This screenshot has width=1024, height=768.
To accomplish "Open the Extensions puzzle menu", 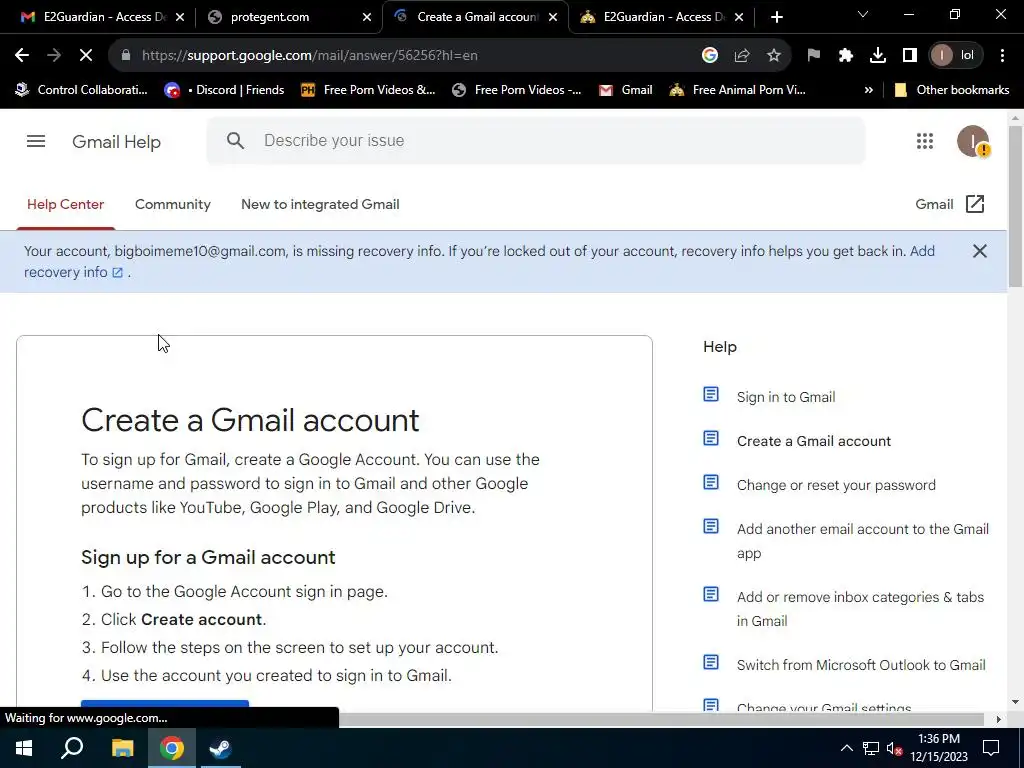I will click(x=846, y=56).
